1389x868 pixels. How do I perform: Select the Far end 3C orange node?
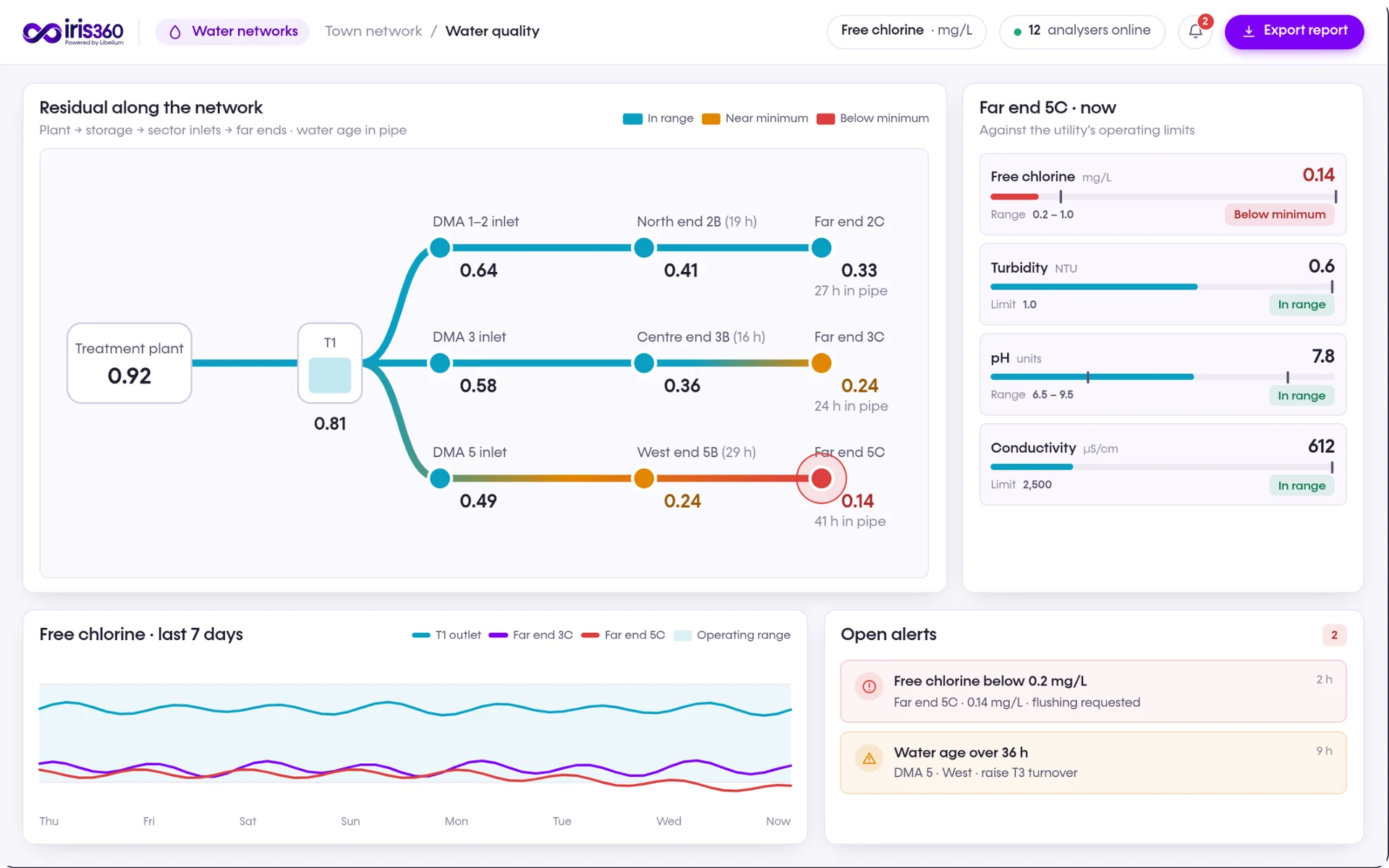(821, 363)
